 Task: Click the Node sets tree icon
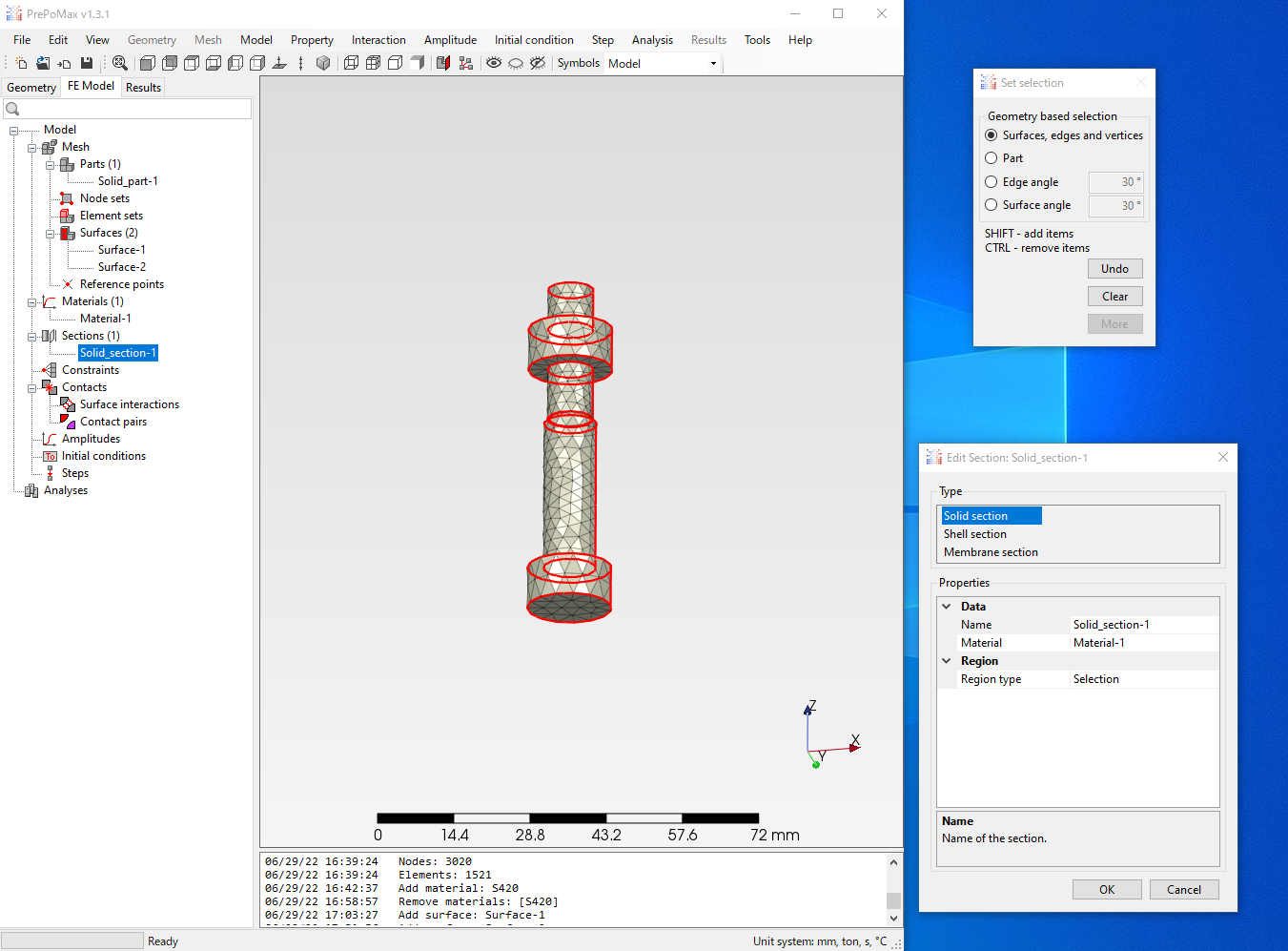[x=67, y=198]
